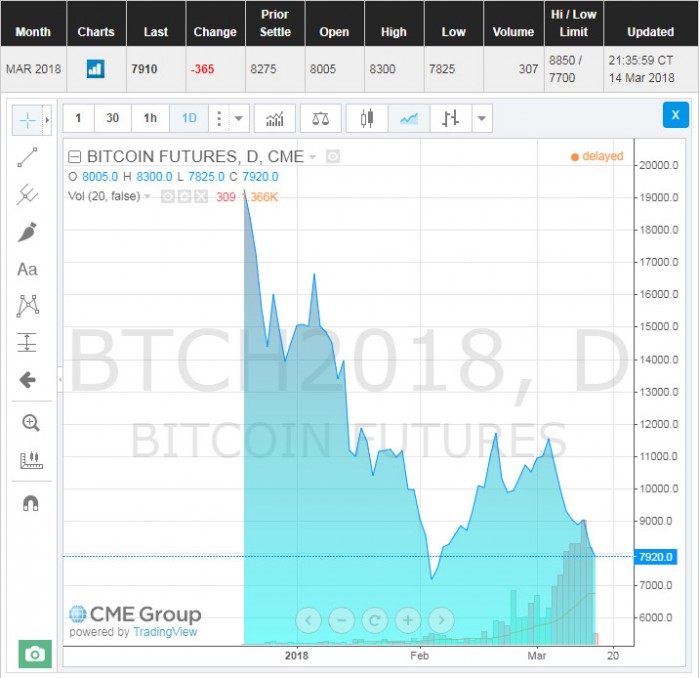Select the pitchfork drawing tool

tap(27, 194)
